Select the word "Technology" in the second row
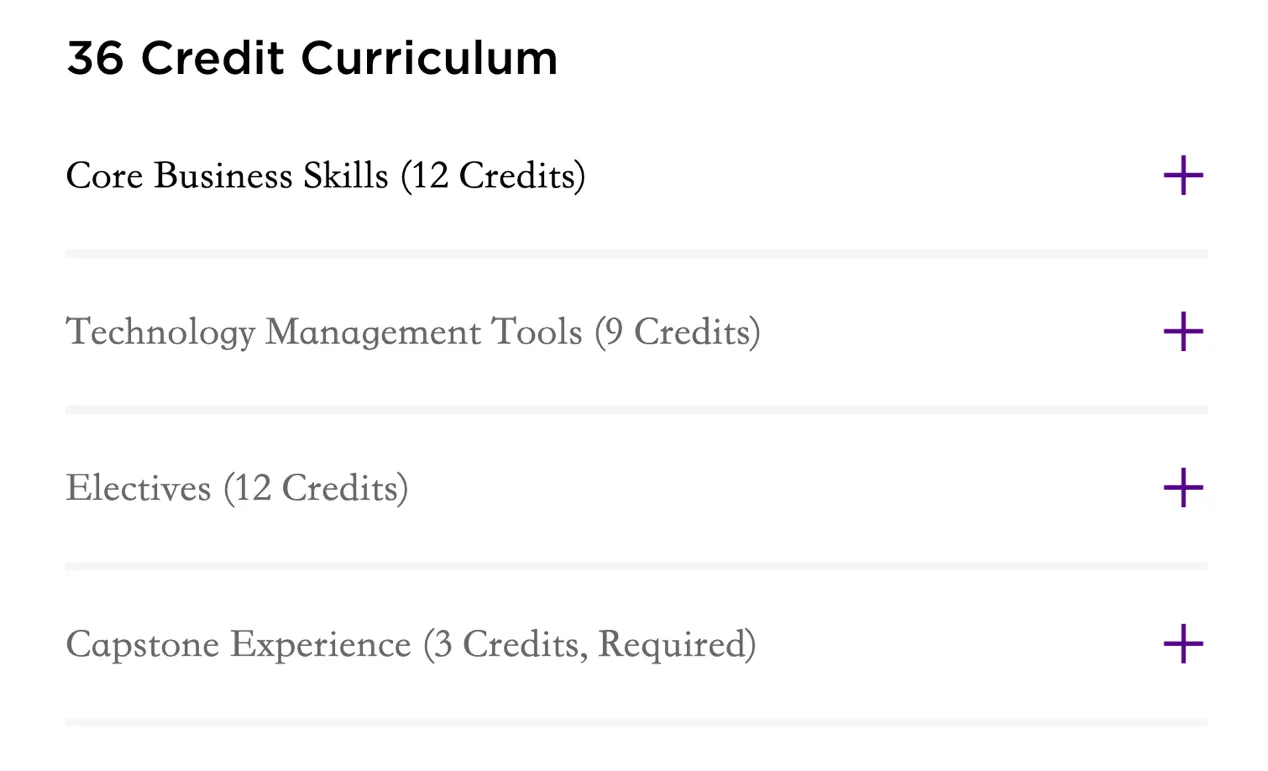Screen dimensions: 1268x771 coord(160,332)
